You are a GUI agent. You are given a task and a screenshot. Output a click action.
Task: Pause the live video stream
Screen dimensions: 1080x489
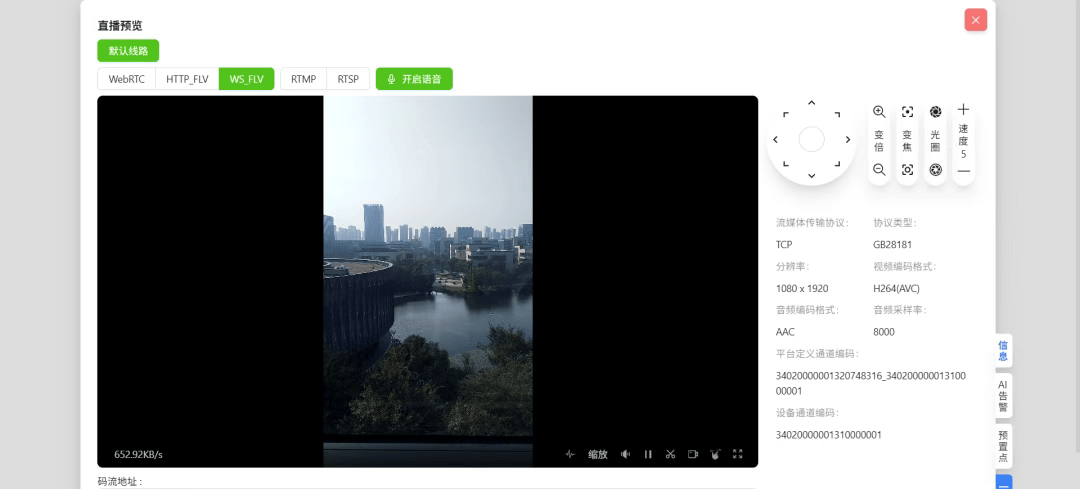[648, 454]
